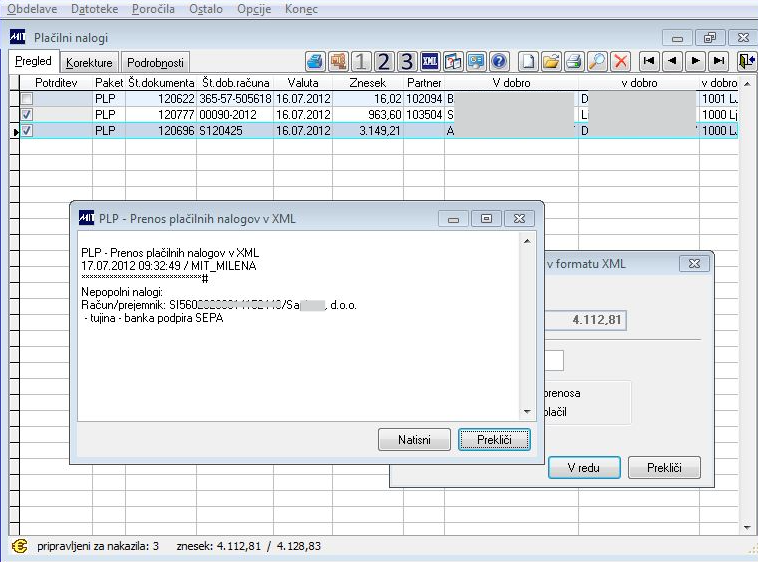Click the Št.dokumenta column header

161,83
